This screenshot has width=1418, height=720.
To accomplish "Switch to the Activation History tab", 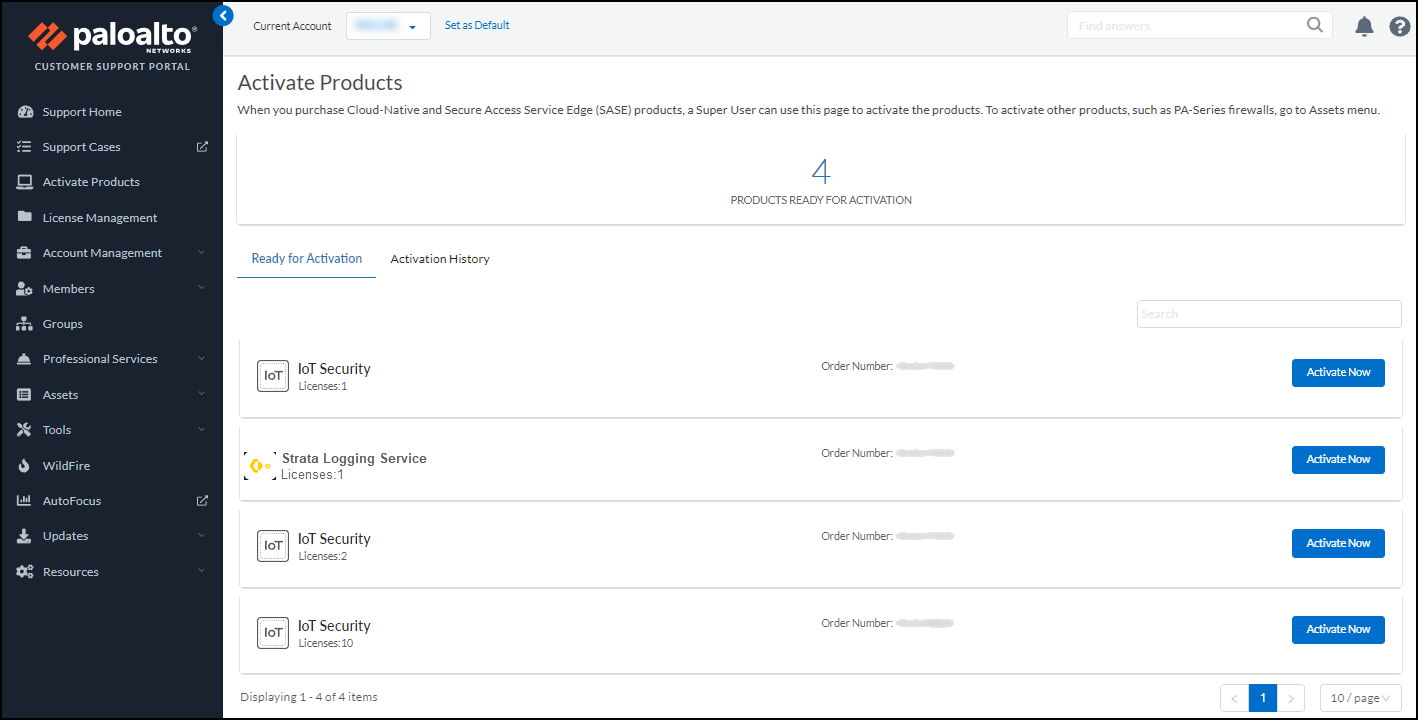I will tap(440, 259).
